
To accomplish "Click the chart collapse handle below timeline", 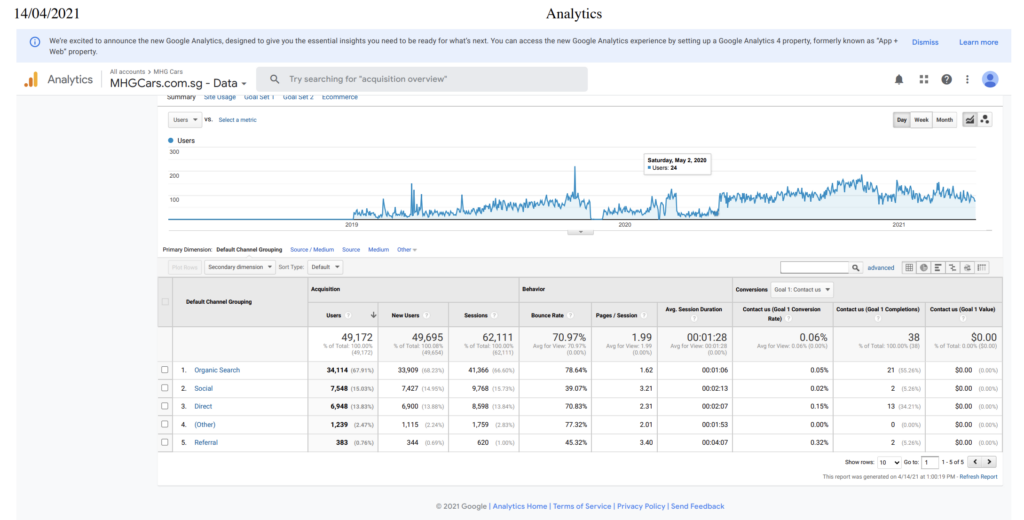I will pyautogui.click(x=579, y=232).
